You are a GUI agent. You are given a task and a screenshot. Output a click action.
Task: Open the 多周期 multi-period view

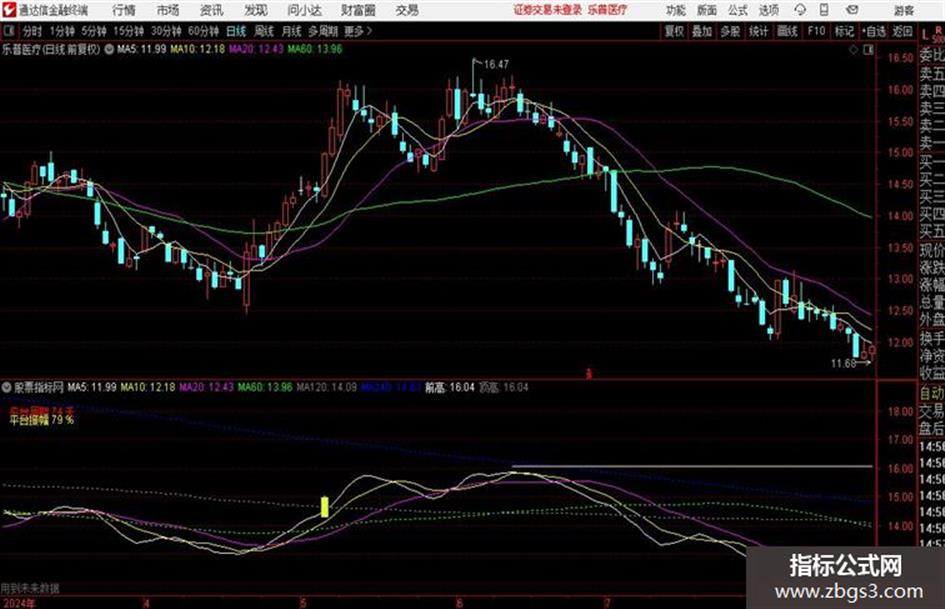[323, 31]
